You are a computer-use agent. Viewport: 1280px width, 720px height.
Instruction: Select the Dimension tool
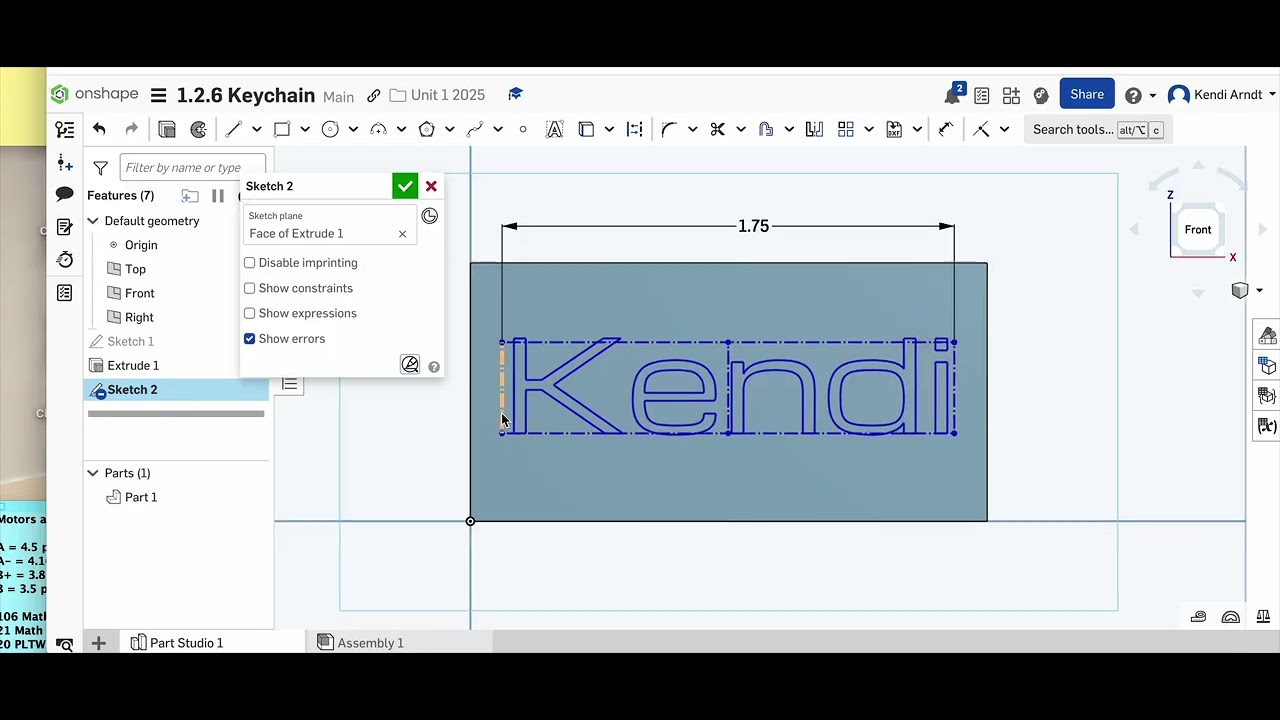pos(946,129)
